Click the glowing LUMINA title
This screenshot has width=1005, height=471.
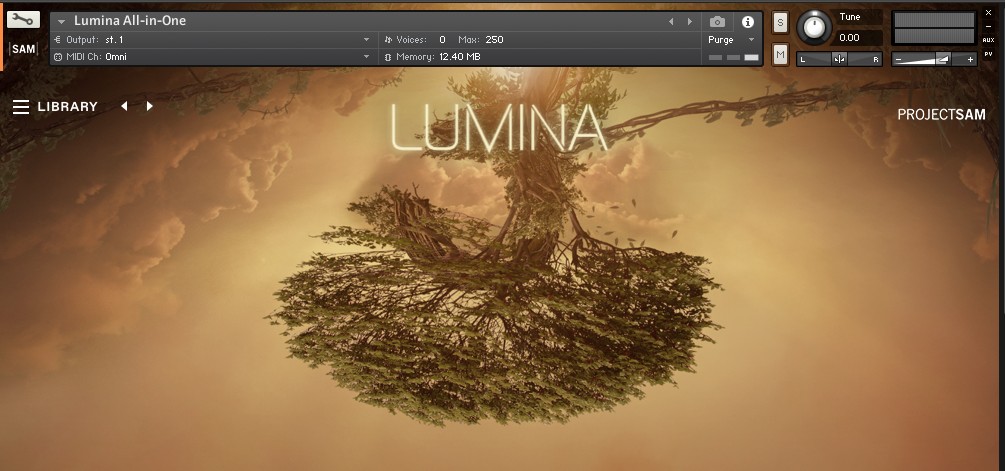[x=498, y=127]
